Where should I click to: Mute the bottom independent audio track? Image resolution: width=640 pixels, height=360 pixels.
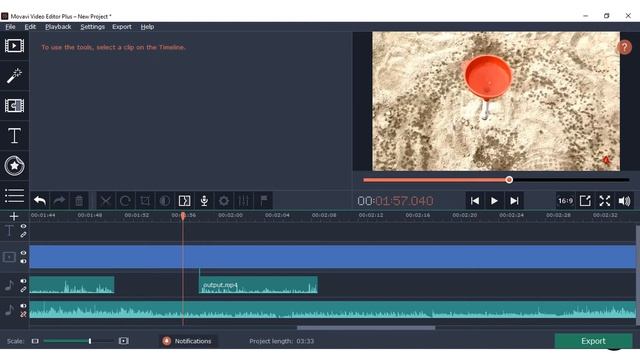23,306
